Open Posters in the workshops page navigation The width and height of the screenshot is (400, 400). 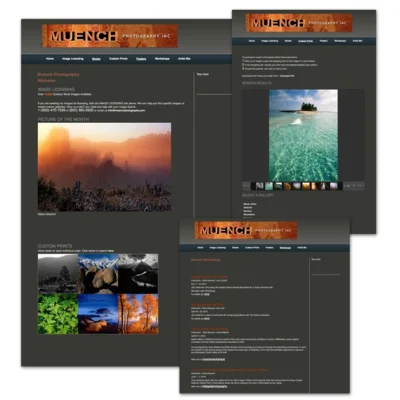point(269,248)
